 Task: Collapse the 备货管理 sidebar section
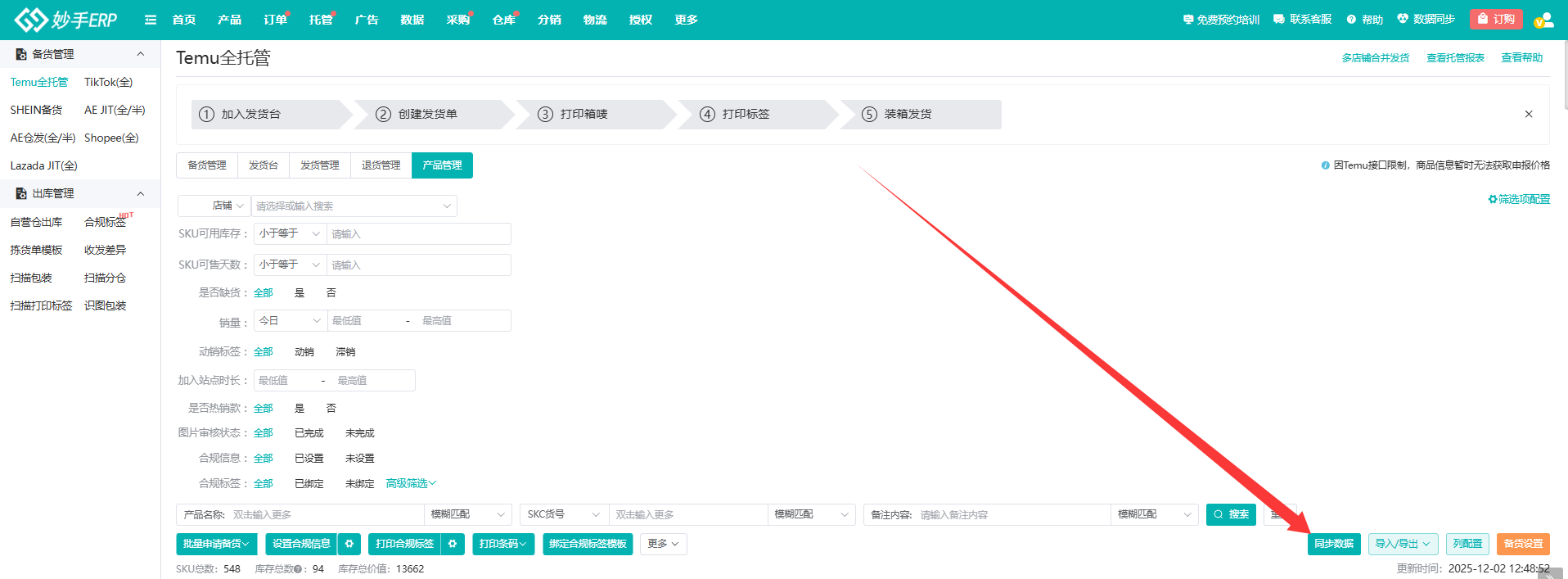click(141, 54)
